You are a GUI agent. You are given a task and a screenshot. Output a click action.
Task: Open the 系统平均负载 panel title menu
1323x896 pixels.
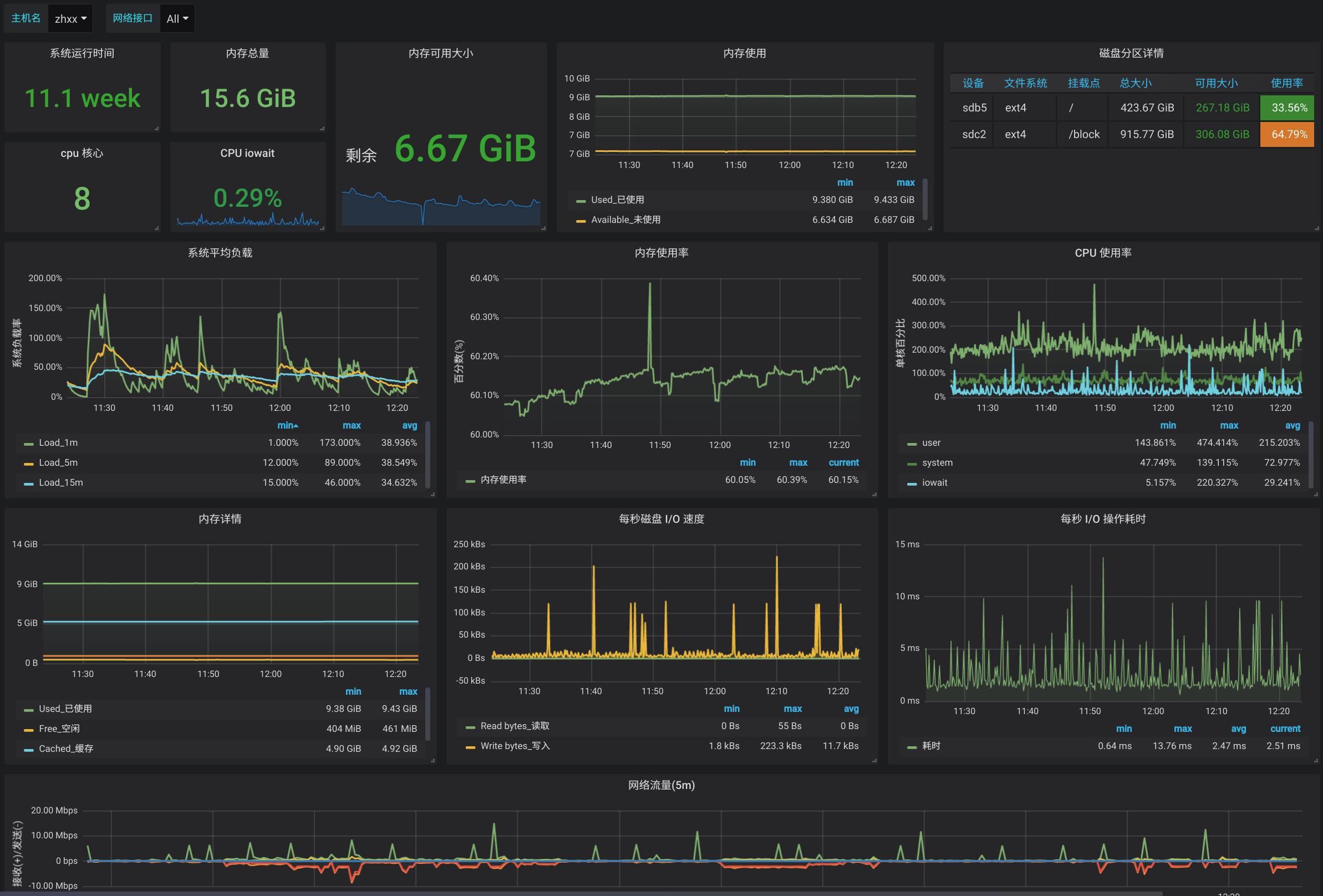click(x=220, y=253)
